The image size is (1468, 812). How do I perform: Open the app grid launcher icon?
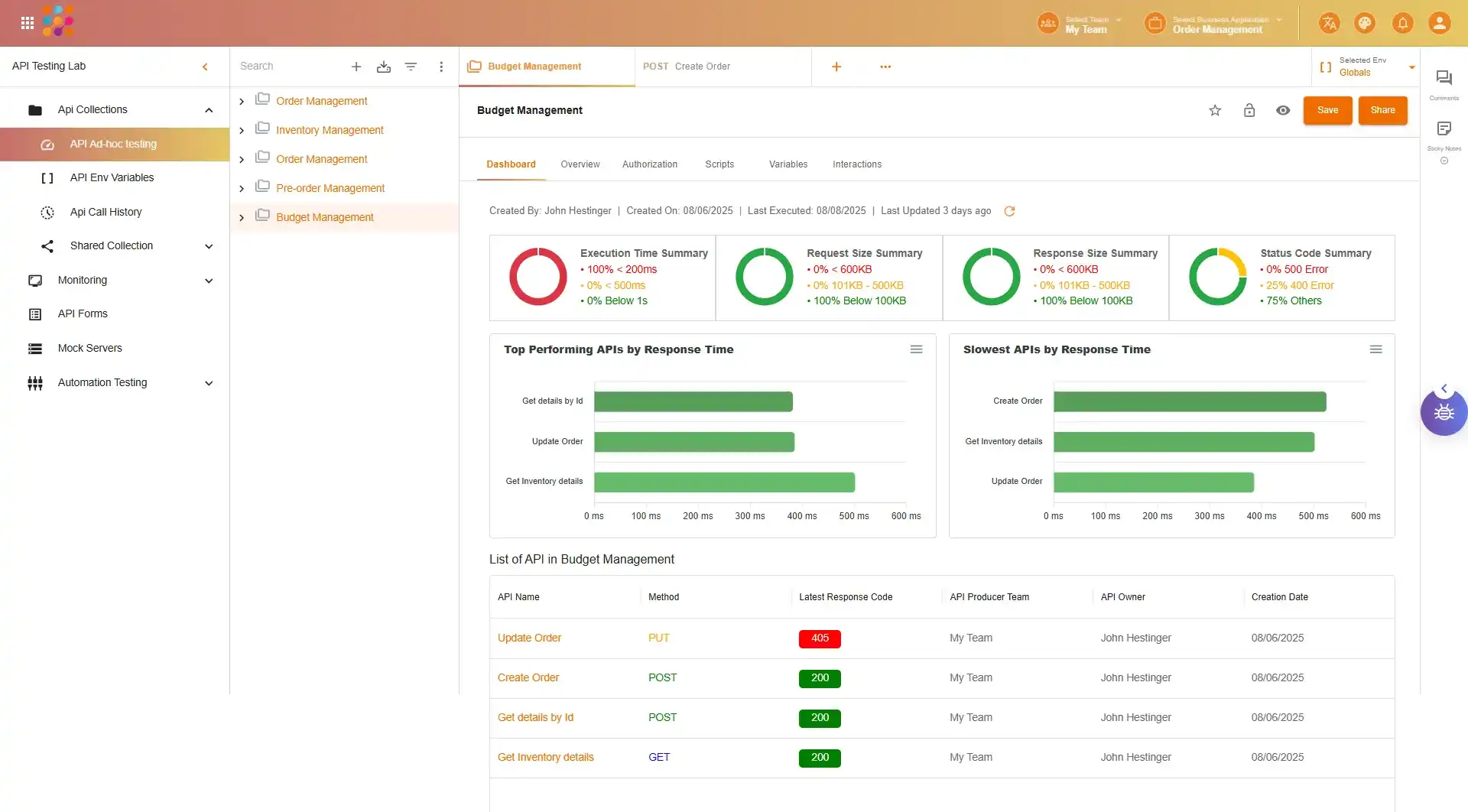pyautogui.click(x=28, y=23)
